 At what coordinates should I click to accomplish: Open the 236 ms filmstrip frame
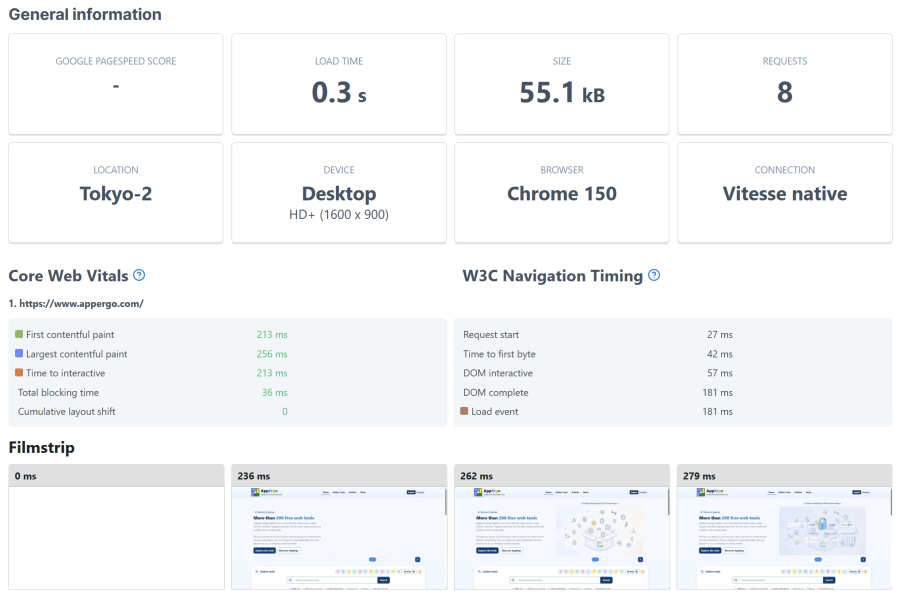click(x=339, y=527)
